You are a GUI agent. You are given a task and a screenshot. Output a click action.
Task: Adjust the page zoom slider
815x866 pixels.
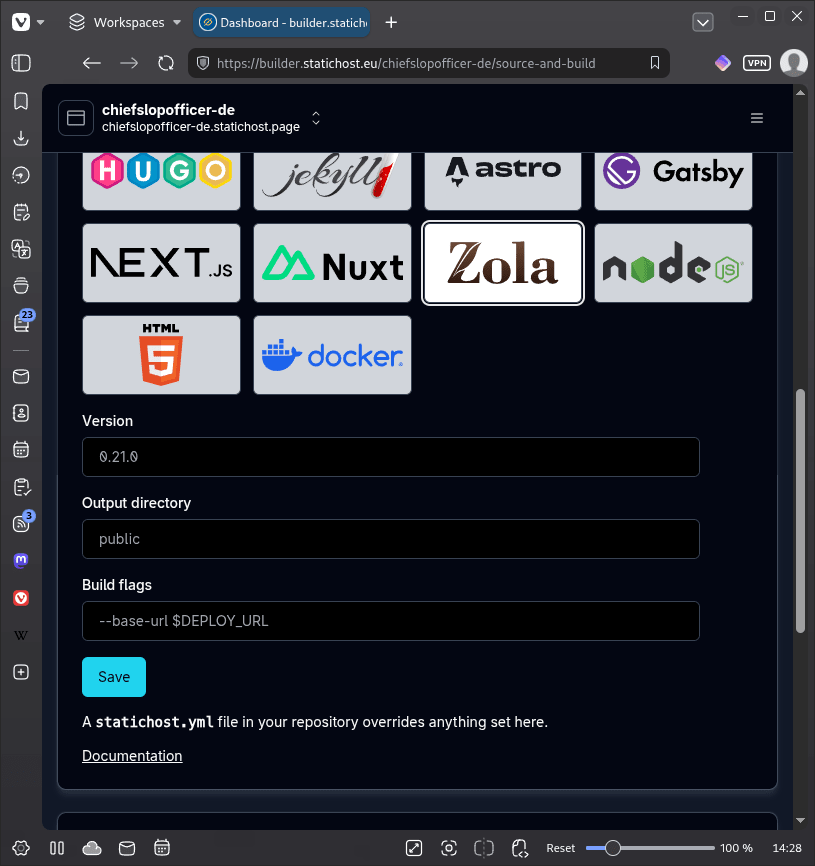click(650, 848)
